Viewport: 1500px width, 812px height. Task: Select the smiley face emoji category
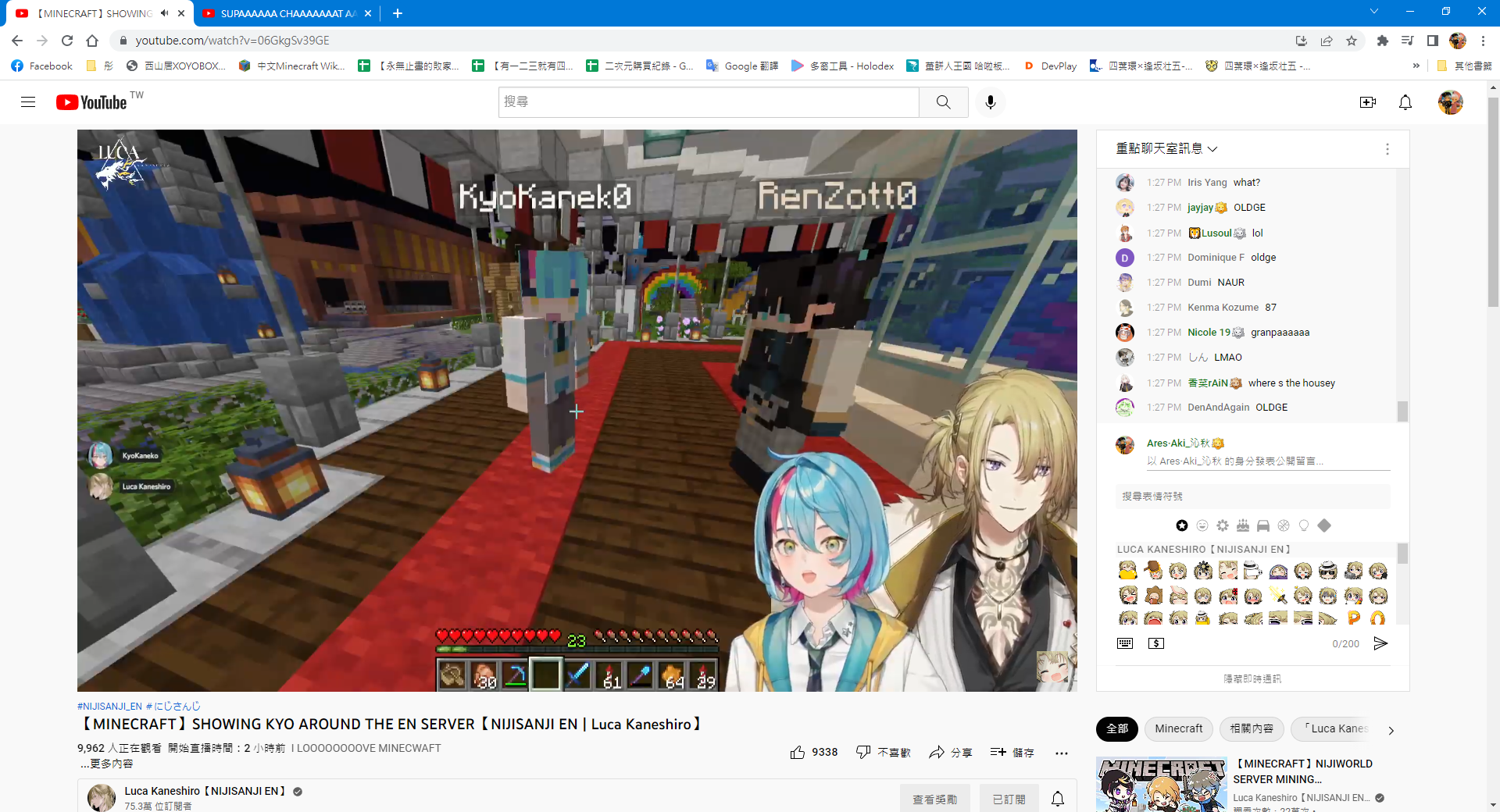click(x=1202, y=525)
